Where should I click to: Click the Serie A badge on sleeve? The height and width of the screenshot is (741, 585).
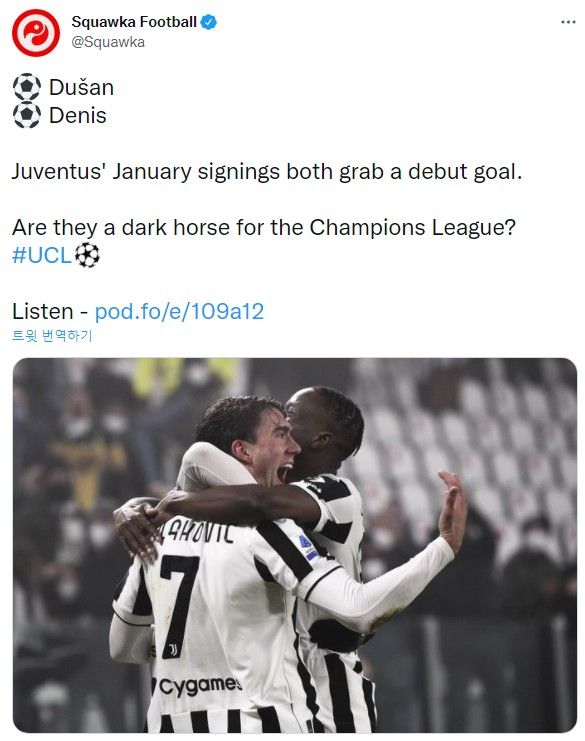click(x=308, y=547)
